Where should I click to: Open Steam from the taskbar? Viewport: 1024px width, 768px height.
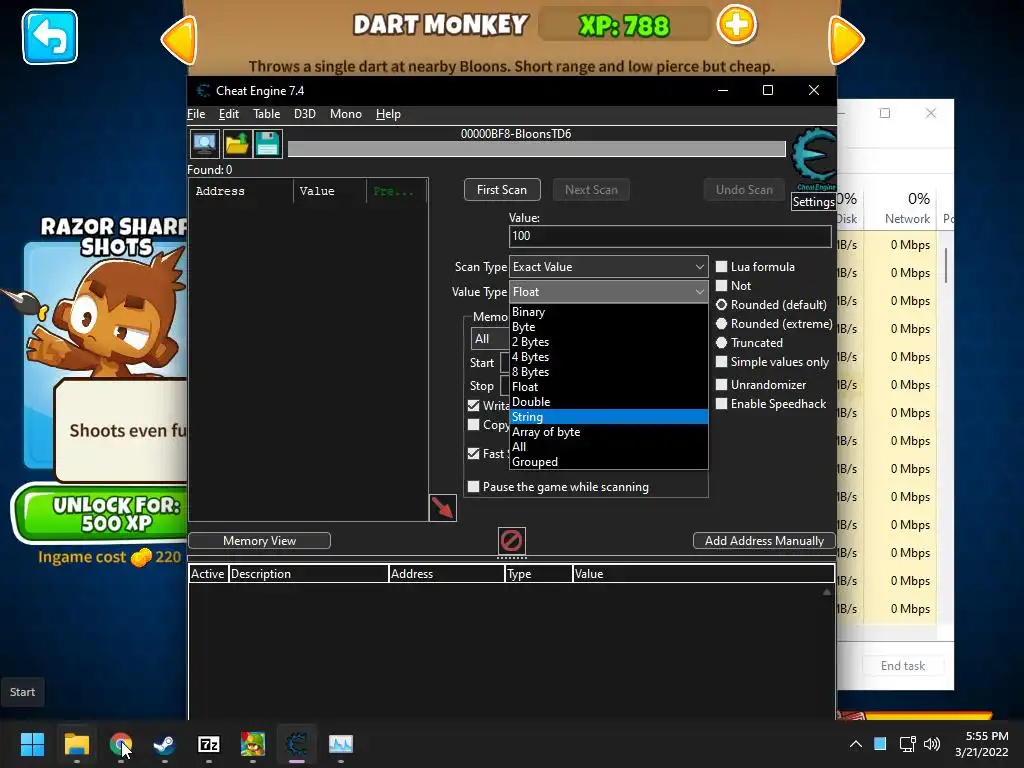click(165, 744)
